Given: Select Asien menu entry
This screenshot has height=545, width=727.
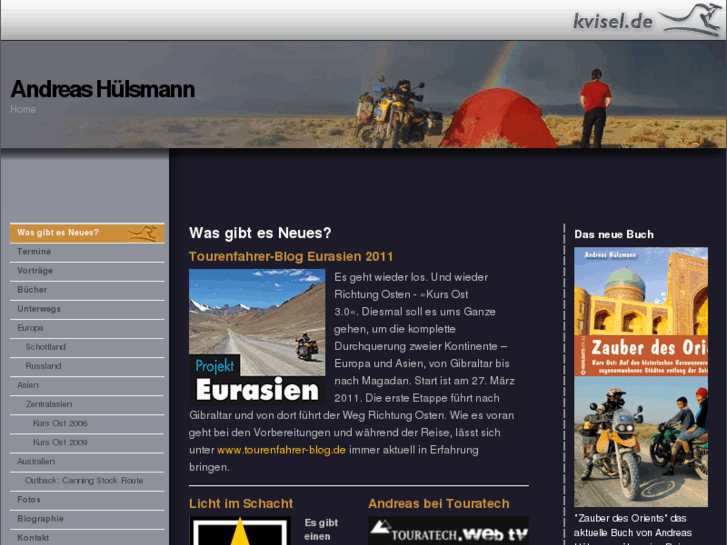Looking at the screenshot, I should point(87,385).
